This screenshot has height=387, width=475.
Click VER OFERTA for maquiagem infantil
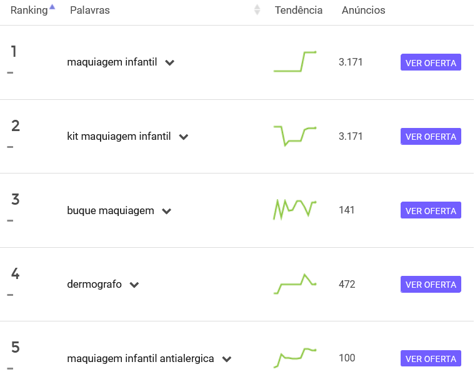tap(431, 62)
